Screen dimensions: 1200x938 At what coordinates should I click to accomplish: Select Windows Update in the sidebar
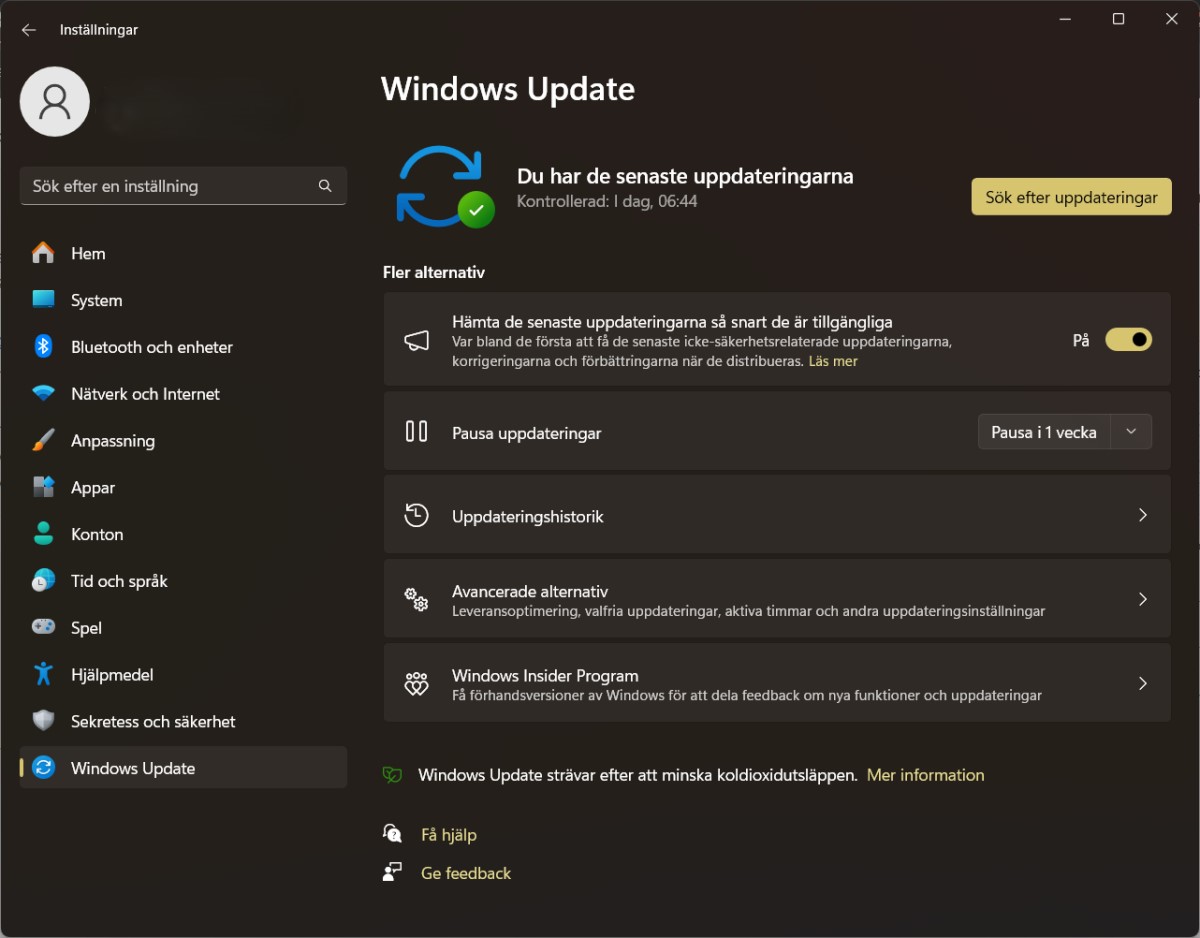[x=183, y=768]
